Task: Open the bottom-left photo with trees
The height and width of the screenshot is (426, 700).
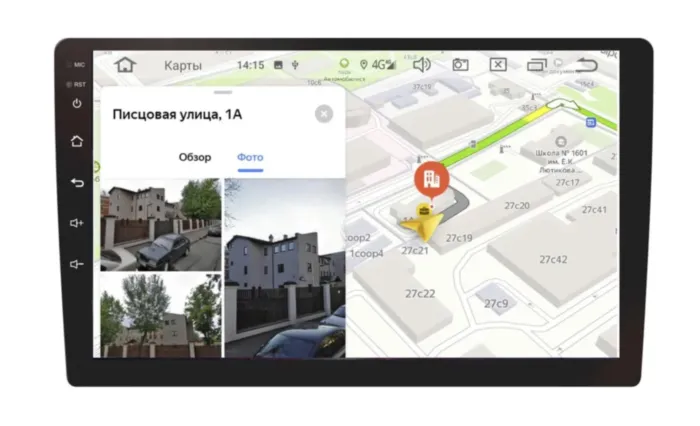Action: pyautogui.click(x=160, y=315)
